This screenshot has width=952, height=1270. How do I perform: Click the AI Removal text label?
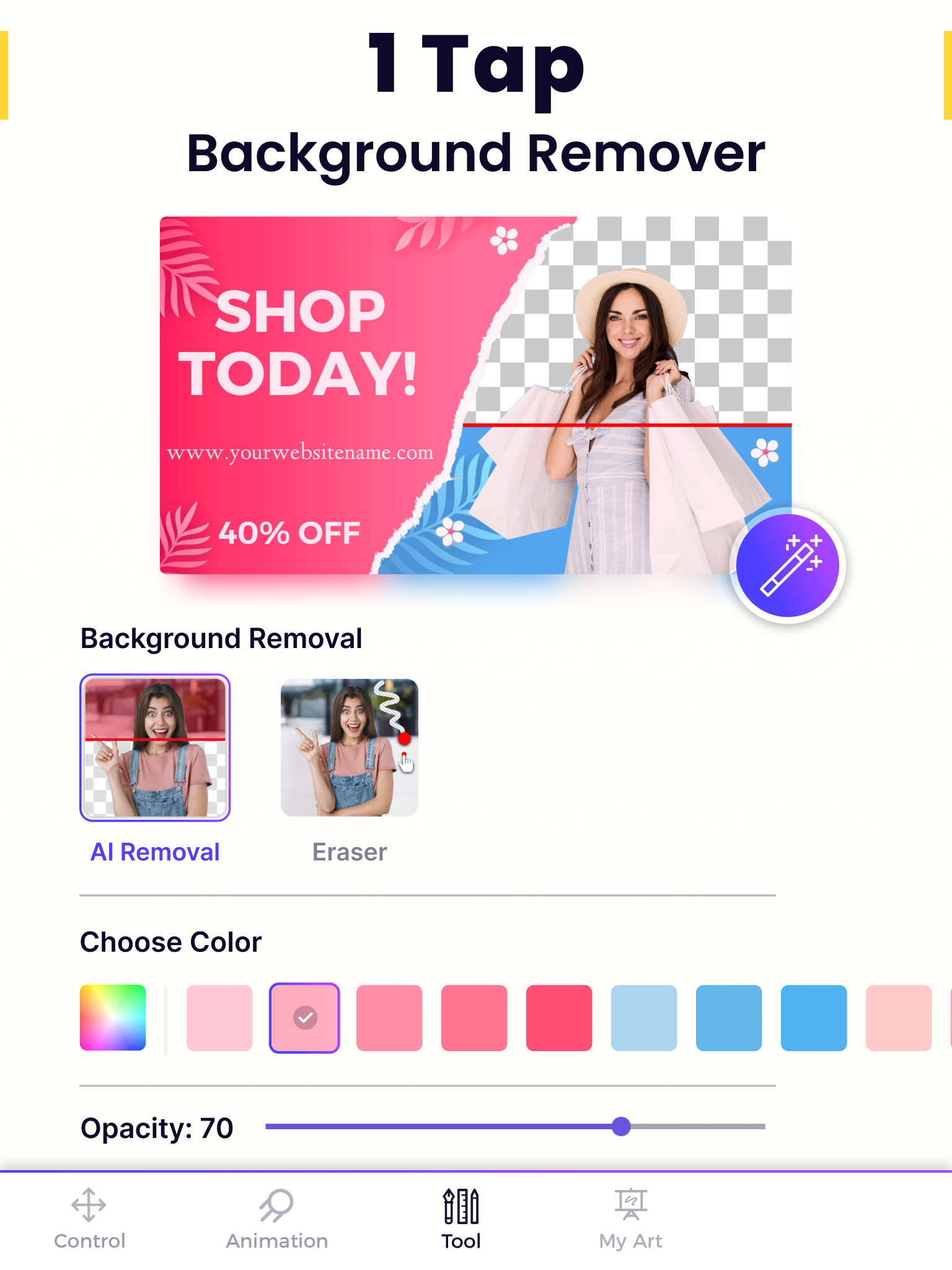click(155, 852)
